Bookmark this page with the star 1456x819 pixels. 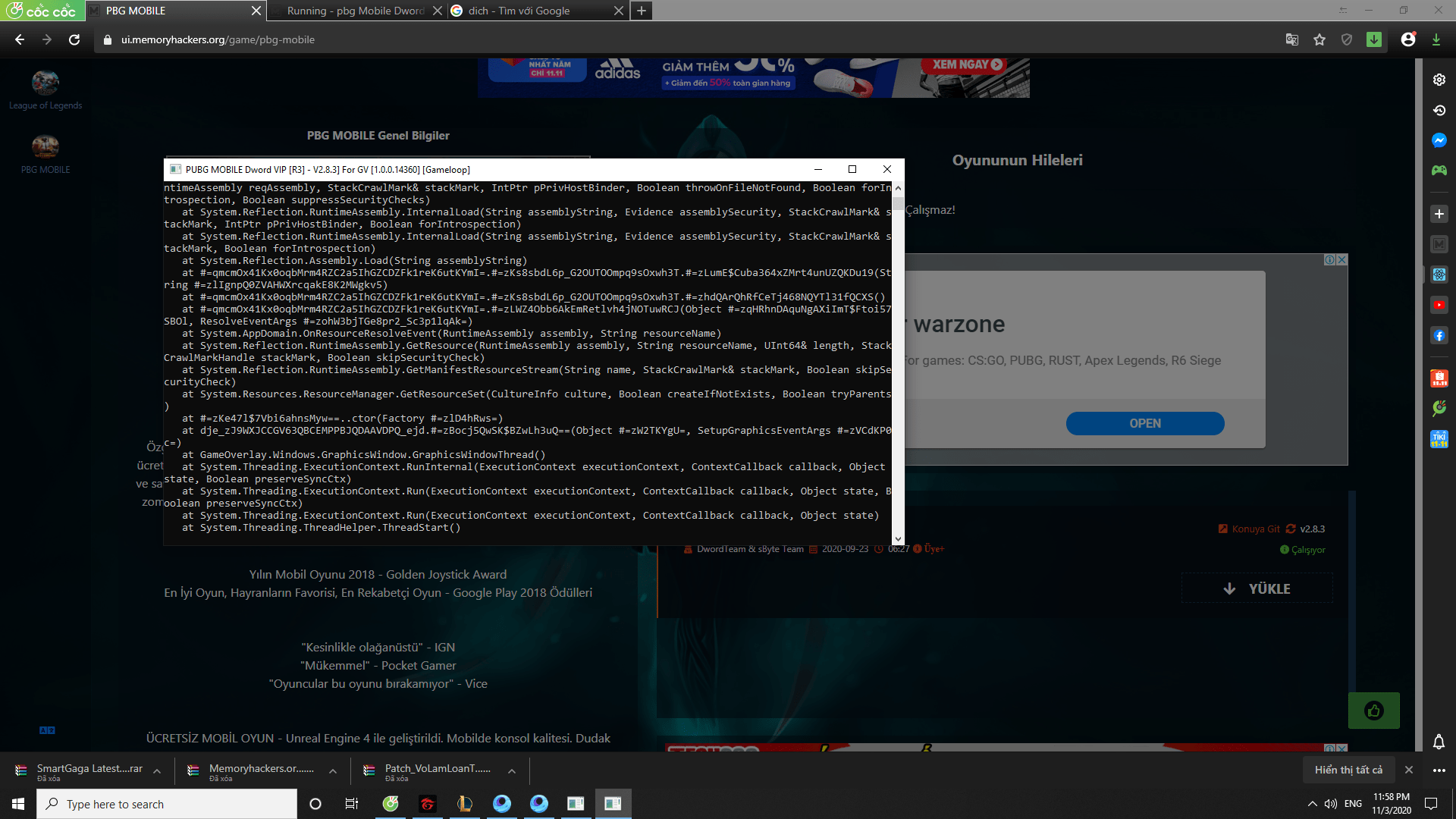click(1319, 39)
